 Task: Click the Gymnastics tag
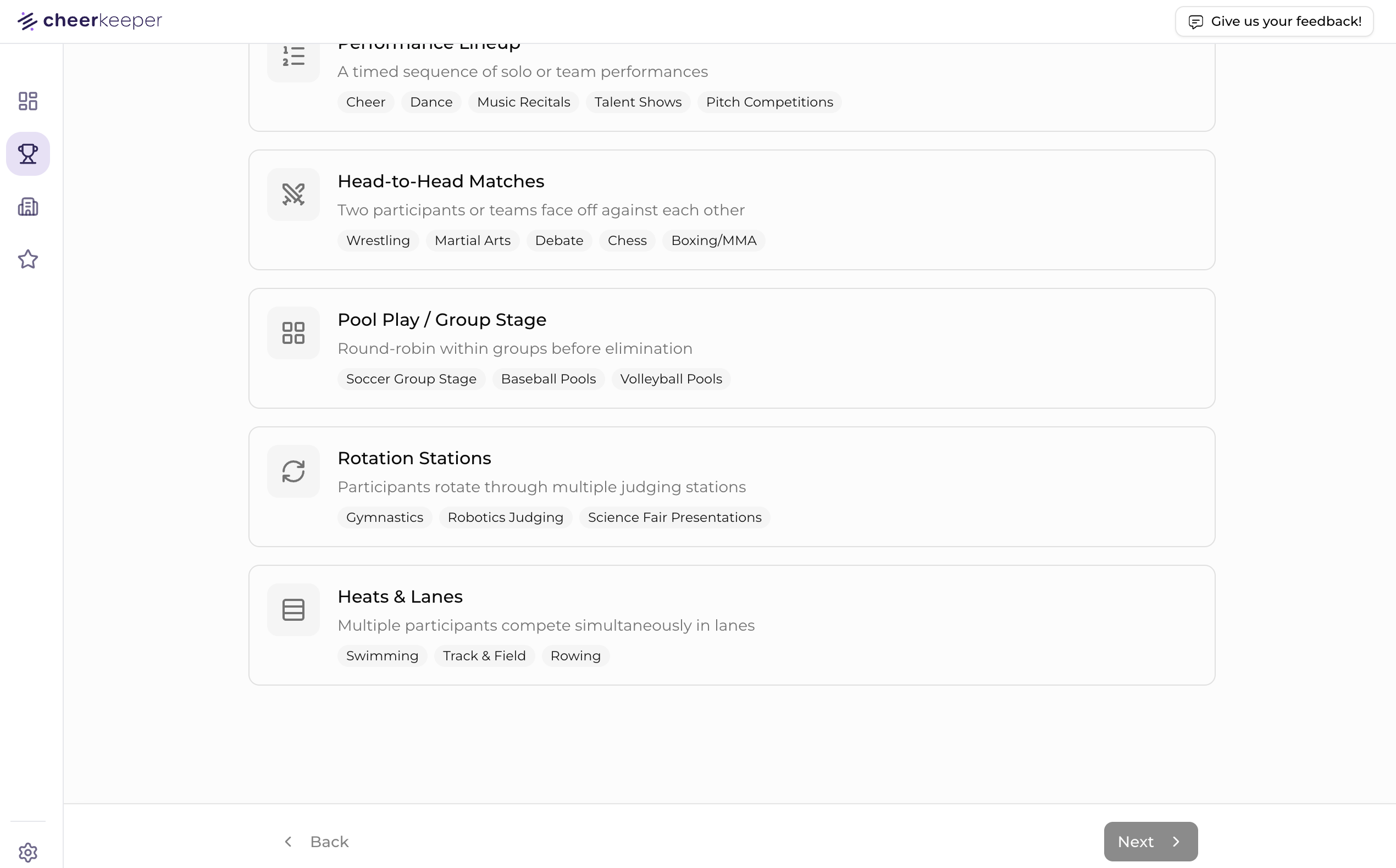(384, 518)
